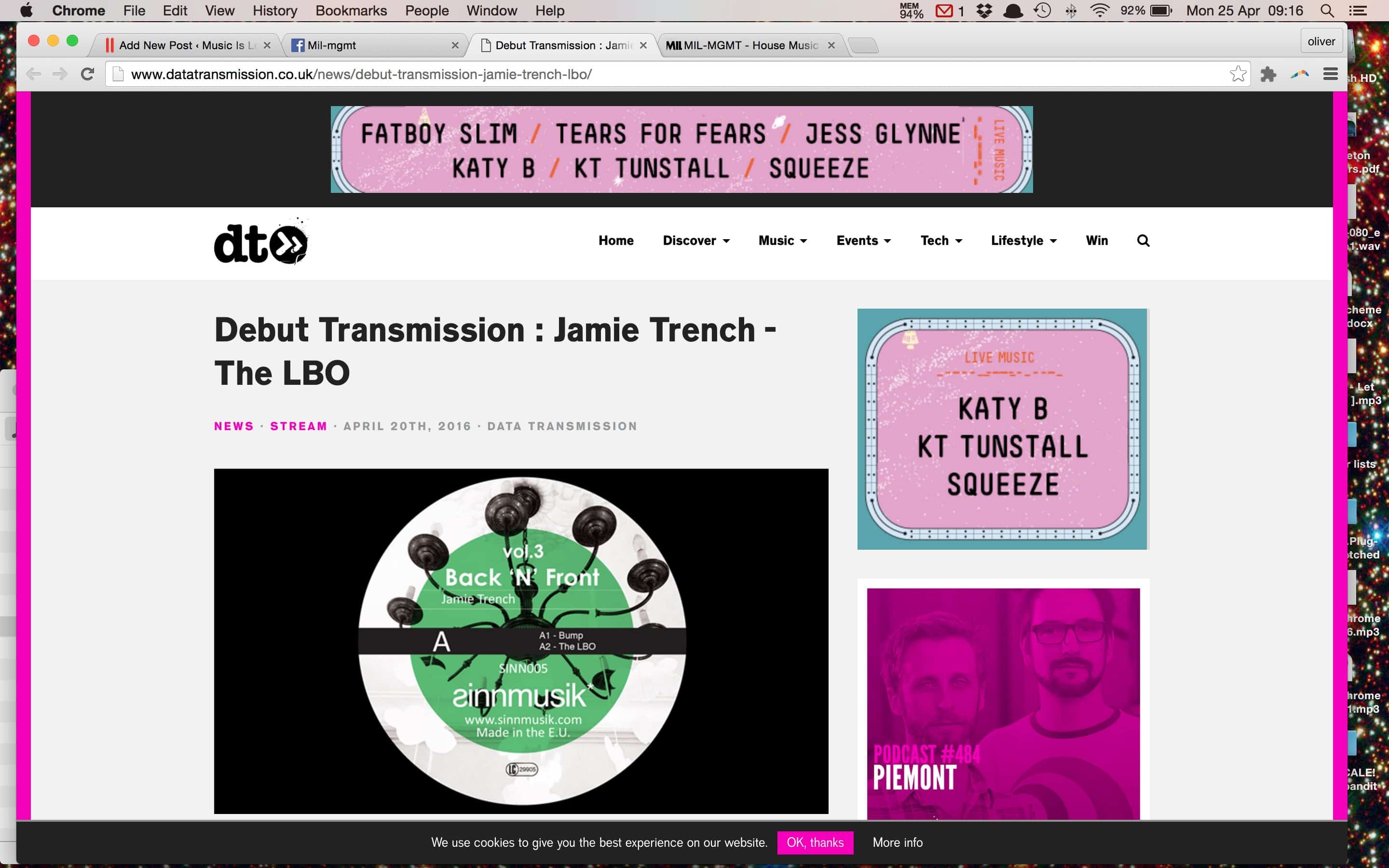Viewport: 1389px width, 868px height.
Task: Expand the Discover dropdown menu
Action: tap(696, 241)
